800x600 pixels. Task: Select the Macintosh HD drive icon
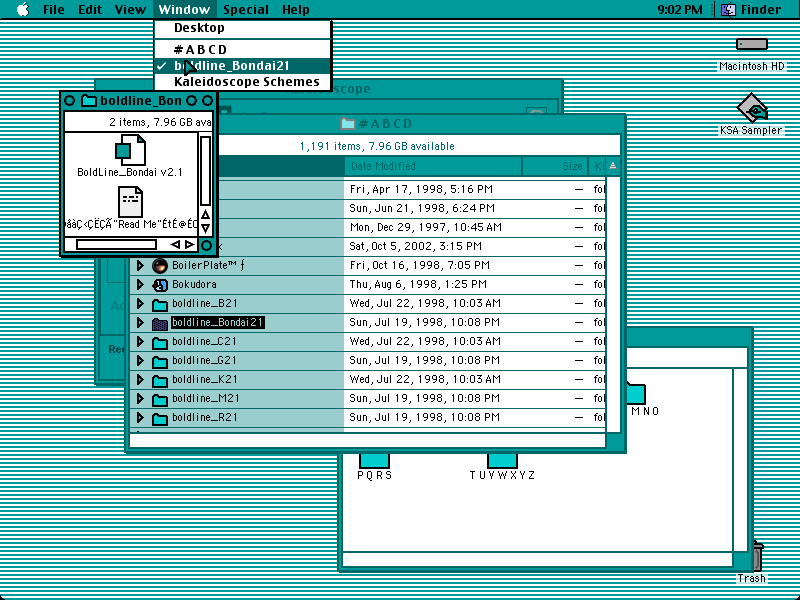pyautogui.click(x=752, y=44)
